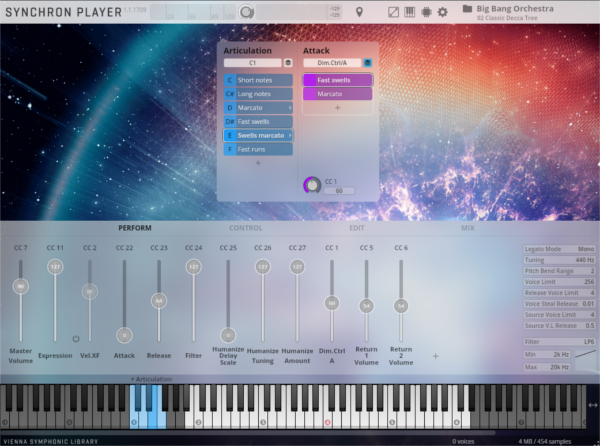
Task: Open settings with the gear icon
Action: click(x=442, y=12)
